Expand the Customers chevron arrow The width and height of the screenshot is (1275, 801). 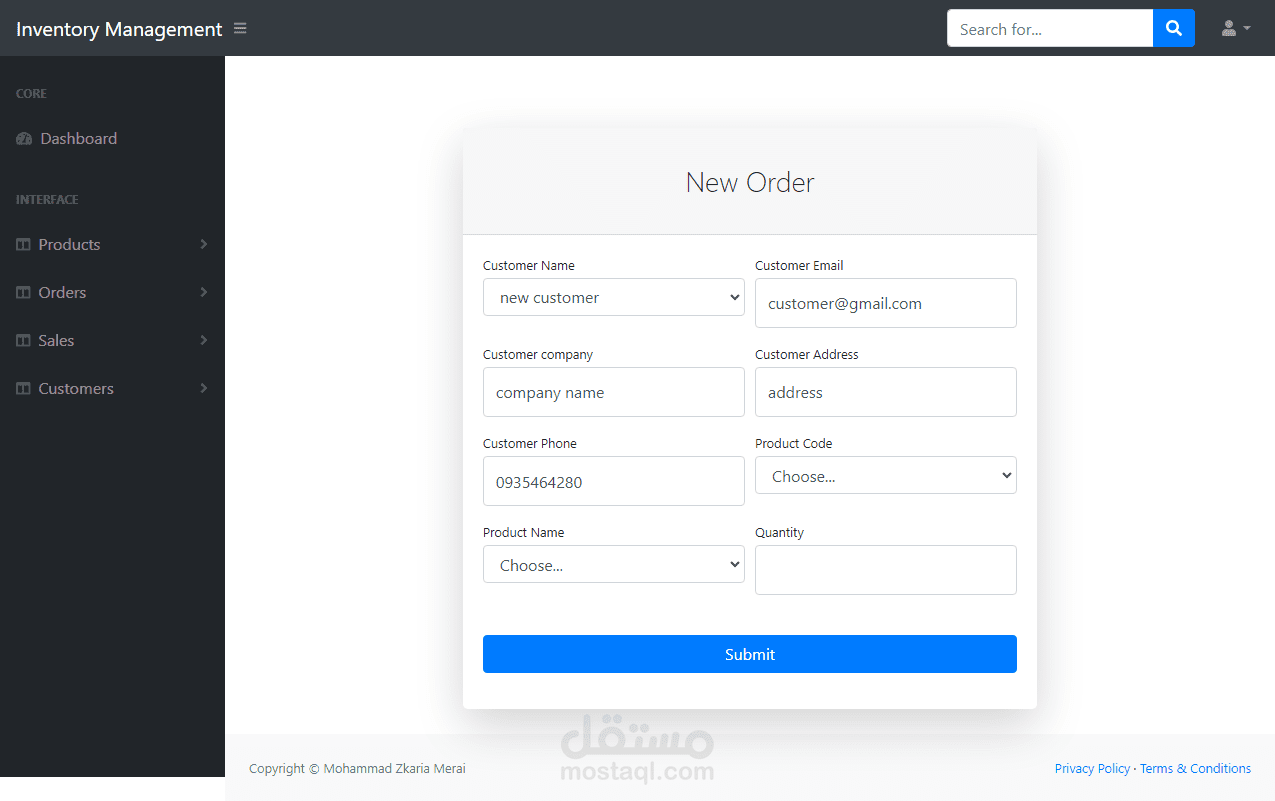point(204,389)
